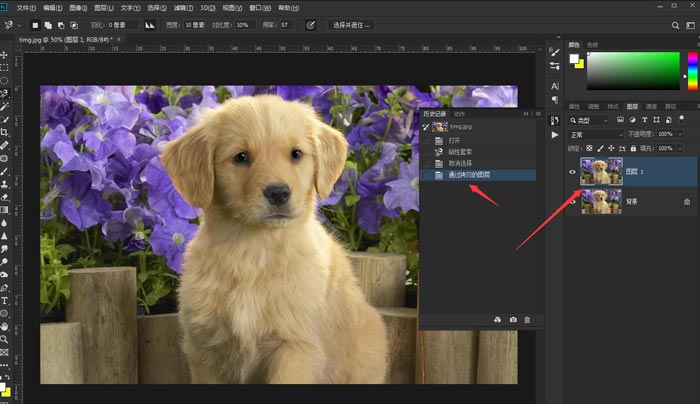Select the Crop tool
The width and height of the screenshot is (700, 404).
coord(4,132)
